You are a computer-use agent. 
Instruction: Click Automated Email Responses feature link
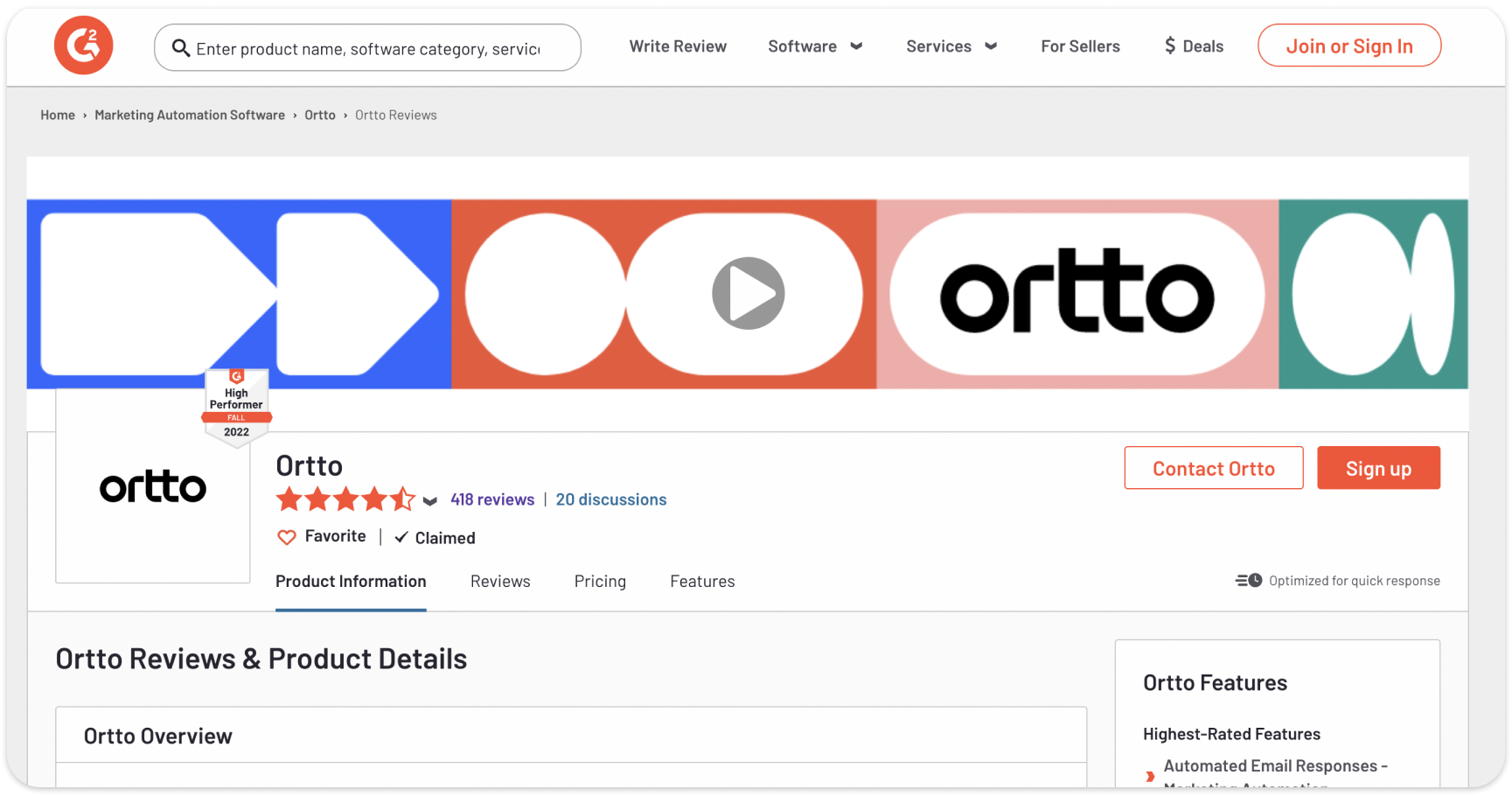(1276, 775)
